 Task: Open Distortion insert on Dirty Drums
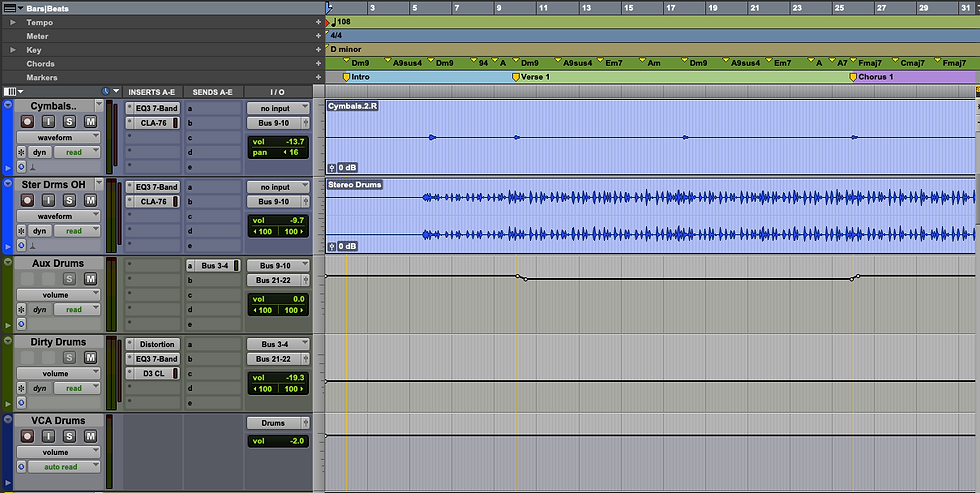[x=152, y=344]
